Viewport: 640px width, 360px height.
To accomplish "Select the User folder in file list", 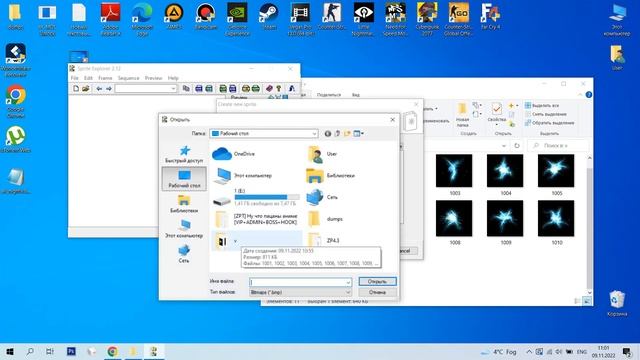I will click(x=322, y=154).
